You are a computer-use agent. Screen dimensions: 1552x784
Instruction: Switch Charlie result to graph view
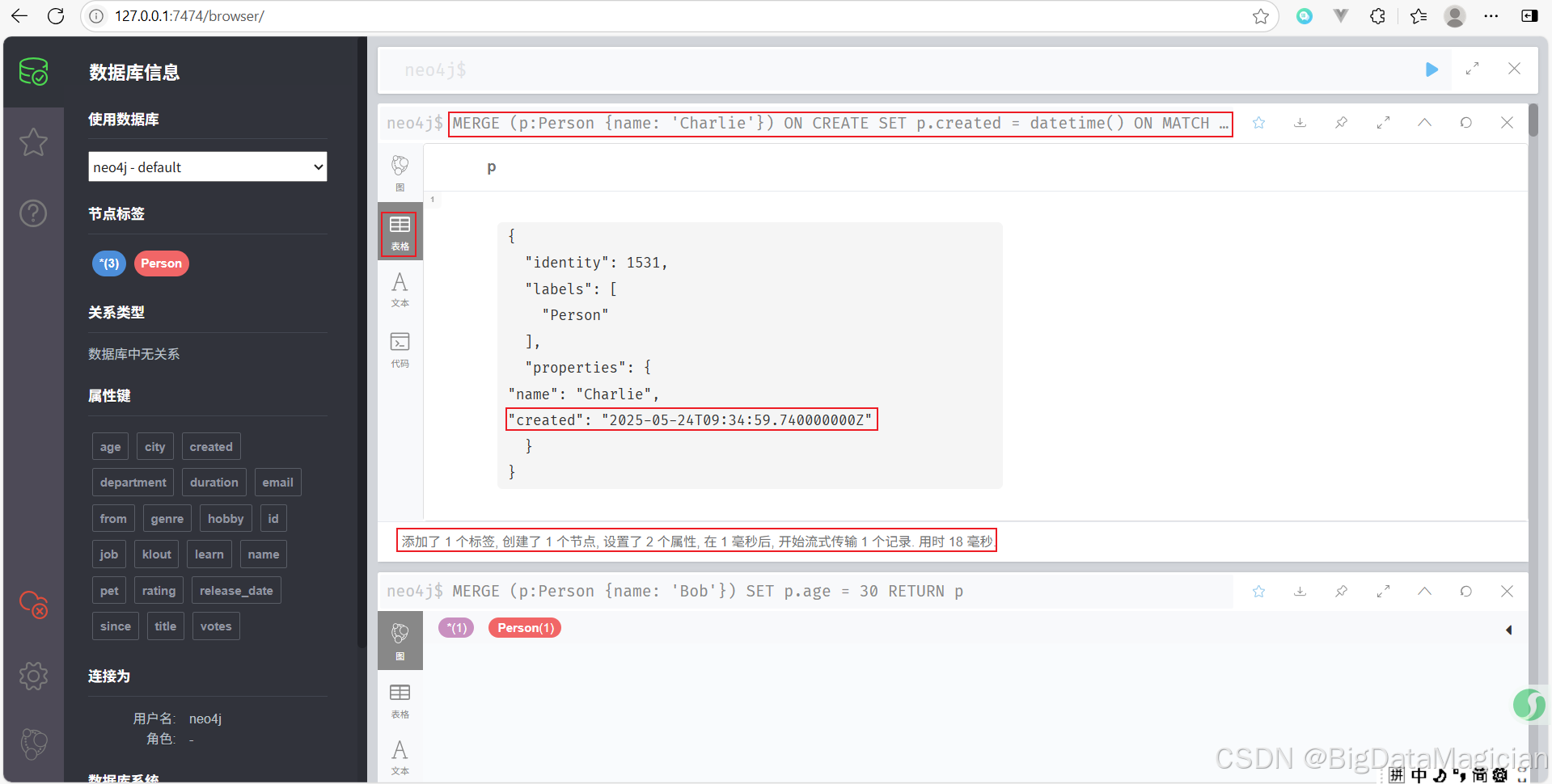(400, 173)
